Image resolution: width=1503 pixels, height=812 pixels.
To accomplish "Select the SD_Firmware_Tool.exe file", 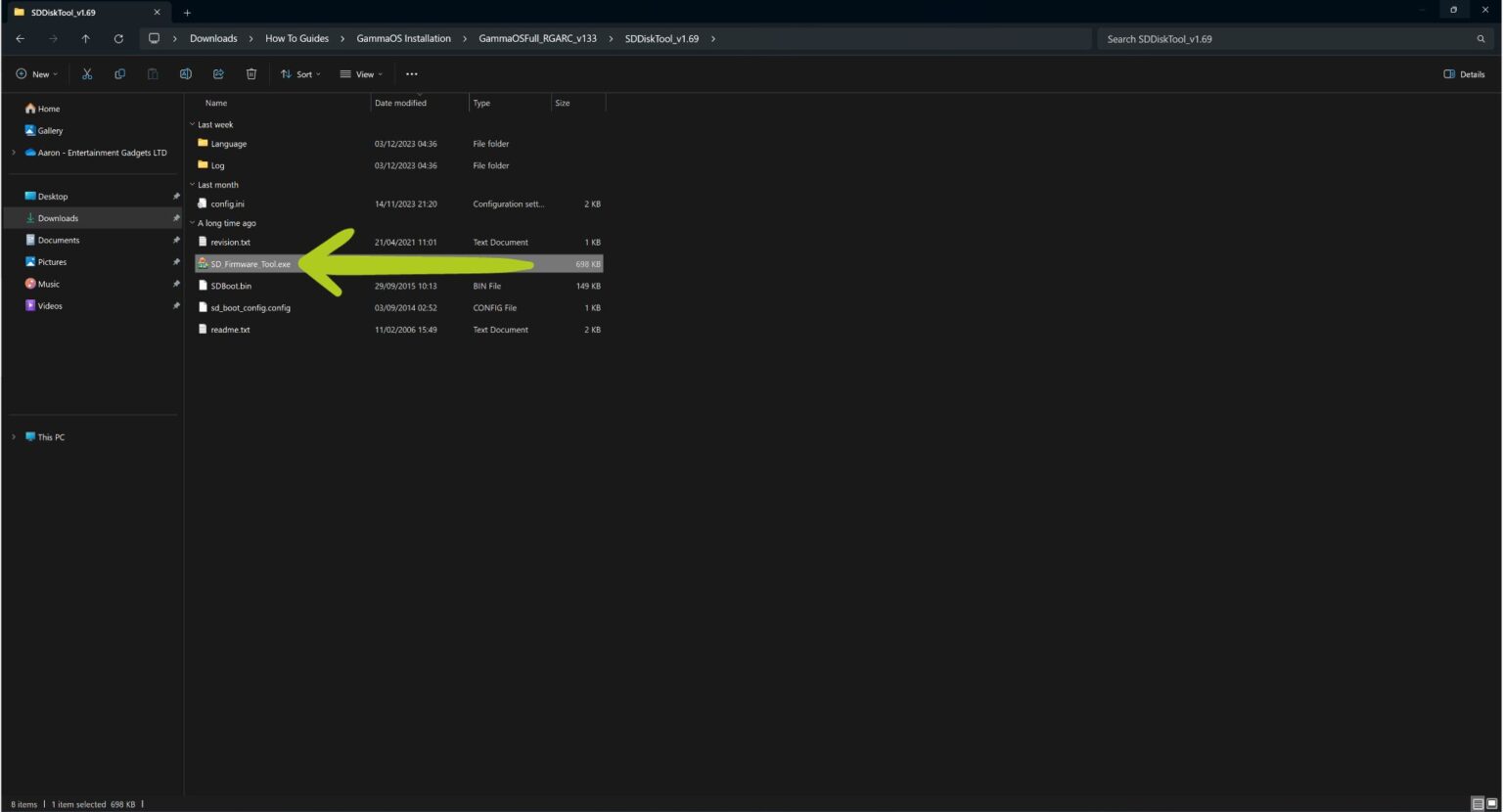I will click(398, 264).
